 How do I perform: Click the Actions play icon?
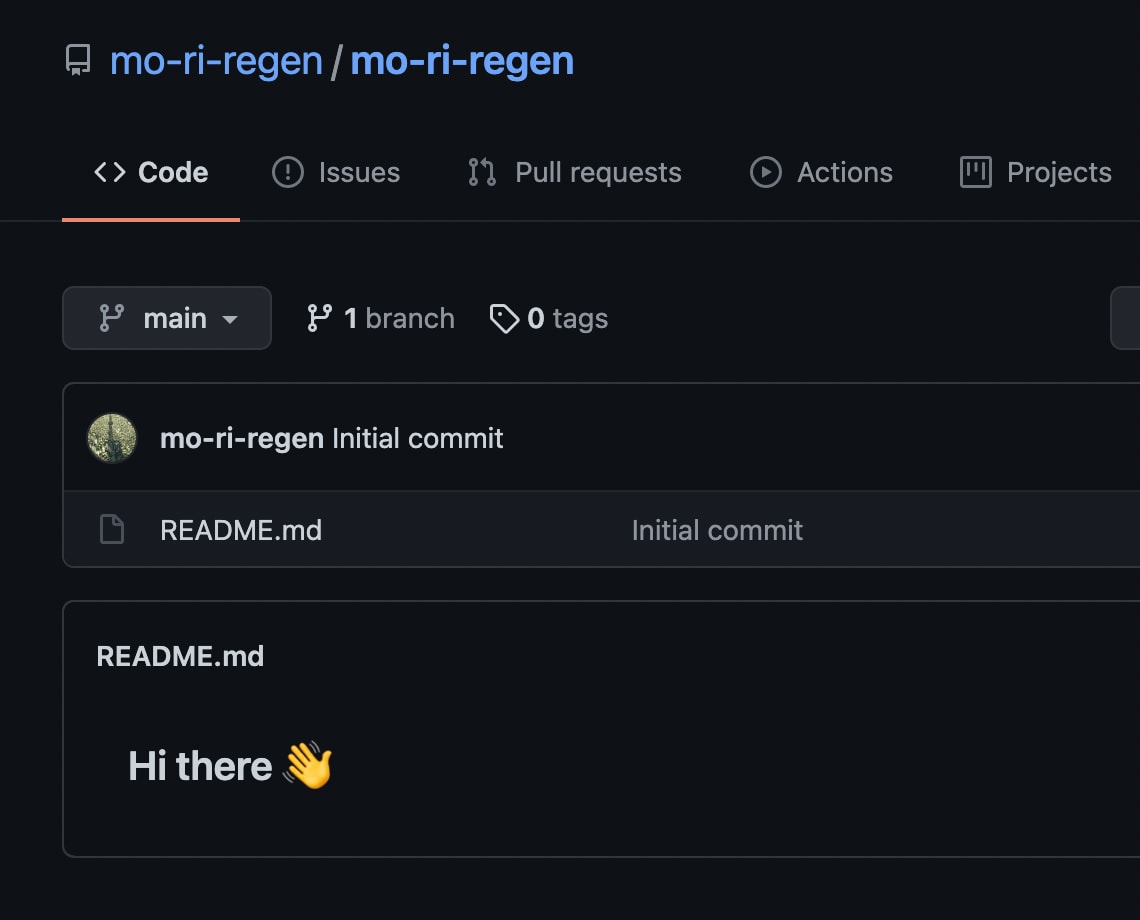766,172
